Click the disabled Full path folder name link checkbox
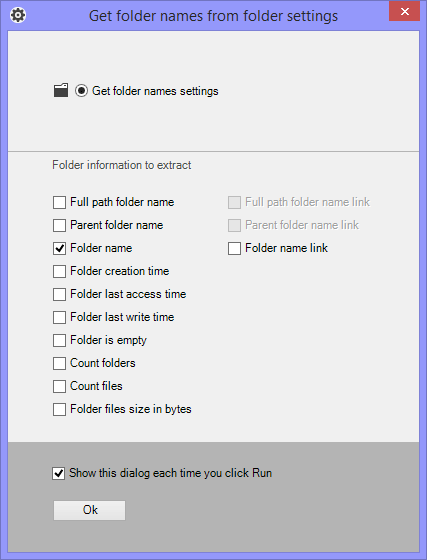Screen dimensions: 427x560 point(234,202)
